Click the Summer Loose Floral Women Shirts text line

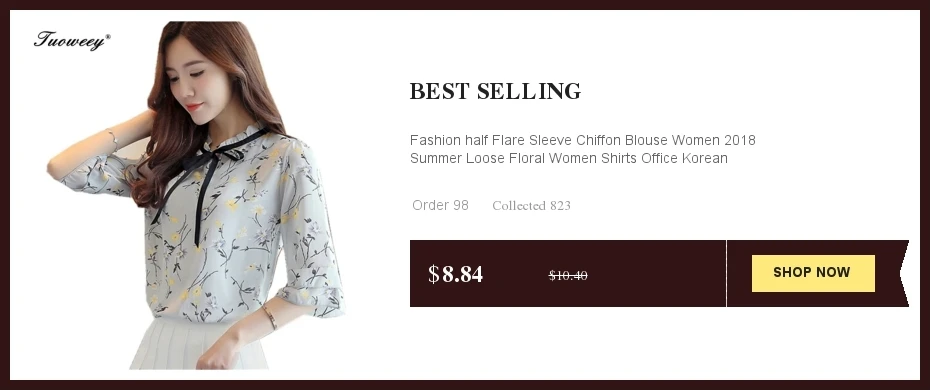568,158
